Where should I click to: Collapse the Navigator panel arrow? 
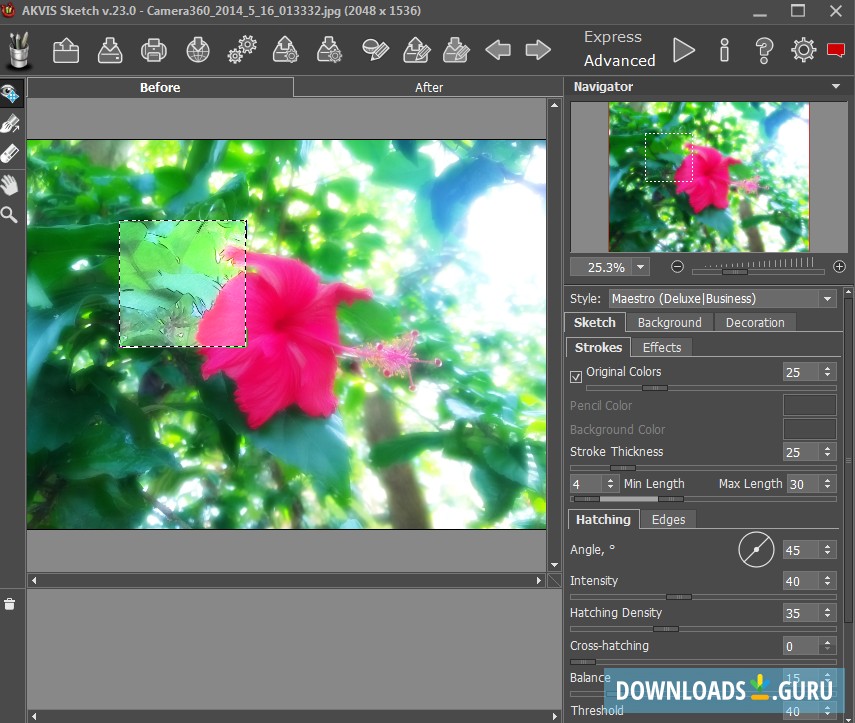pyautogui.click(x=836, y=87)
